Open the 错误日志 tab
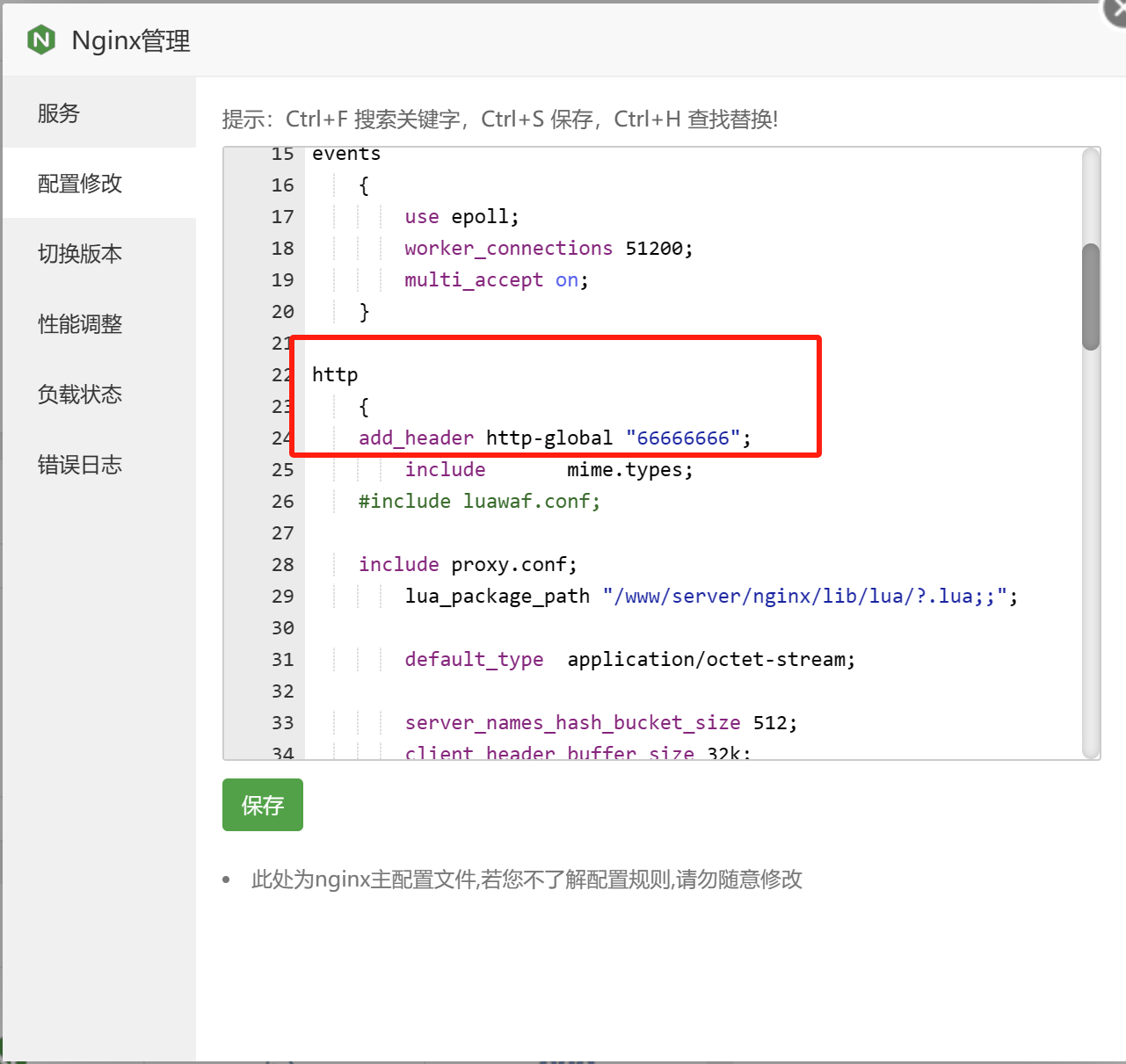The width and height of the screenshot is (1126, 1064). point(99,464)
